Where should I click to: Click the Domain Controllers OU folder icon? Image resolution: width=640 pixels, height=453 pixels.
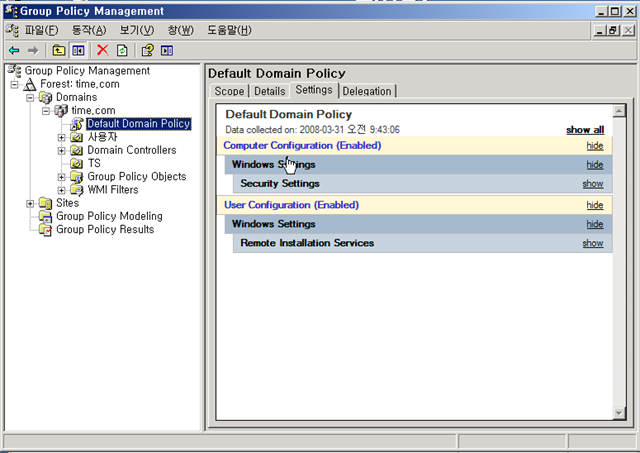point(77,150)
